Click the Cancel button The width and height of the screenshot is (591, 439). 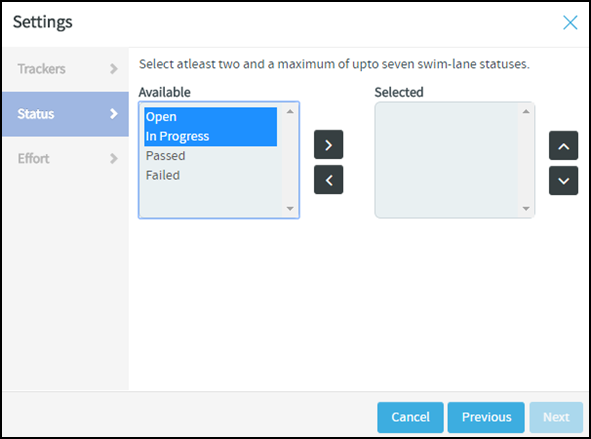click(x=410, y=417)
